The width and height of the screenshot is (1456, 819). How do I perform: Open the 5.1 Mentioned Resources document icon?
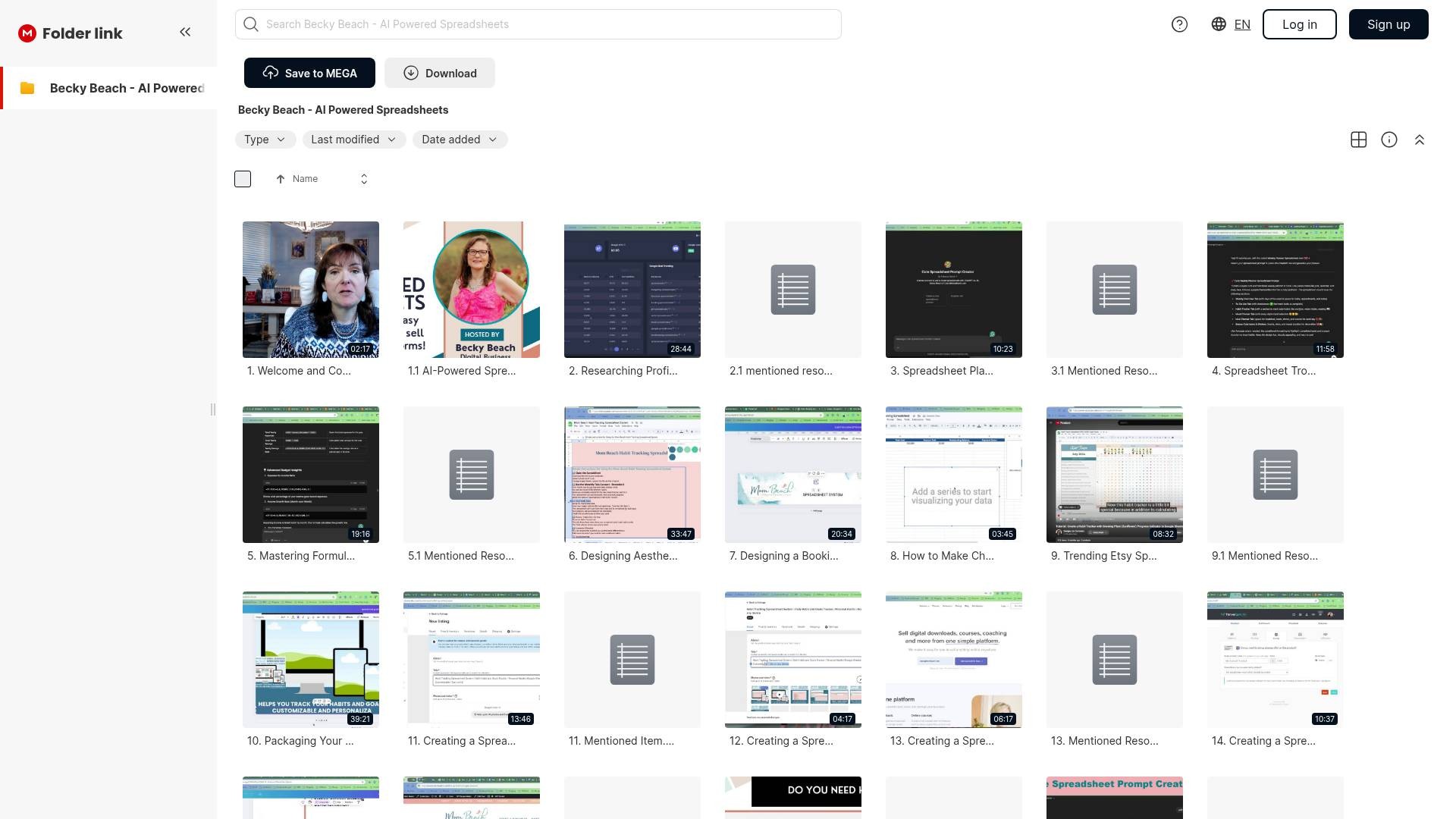472,475
